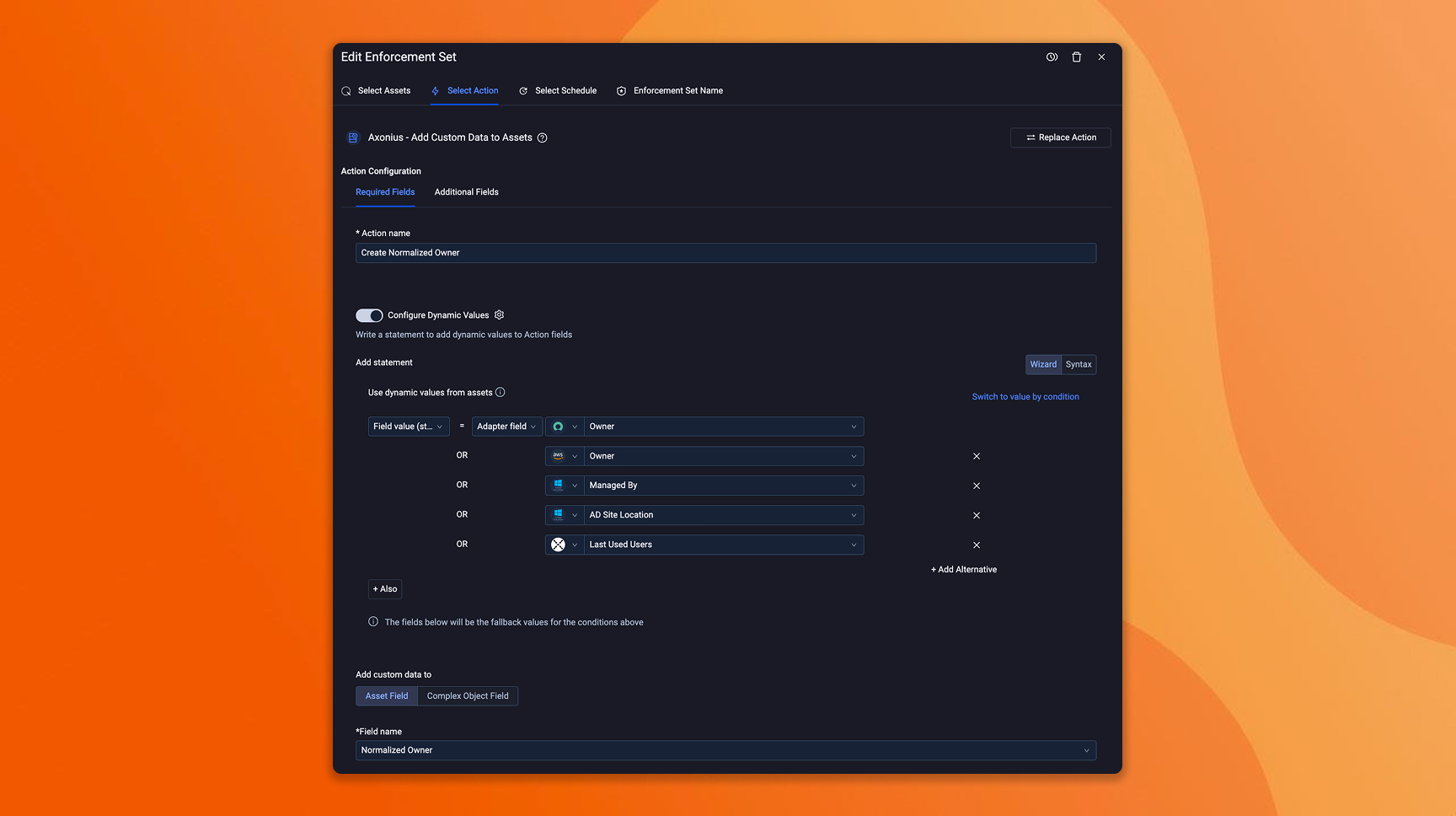The height and width of the screenshot is (816, 1456).
Task: Expand the Managed By field dropdown
Action: tap(724, 486)
